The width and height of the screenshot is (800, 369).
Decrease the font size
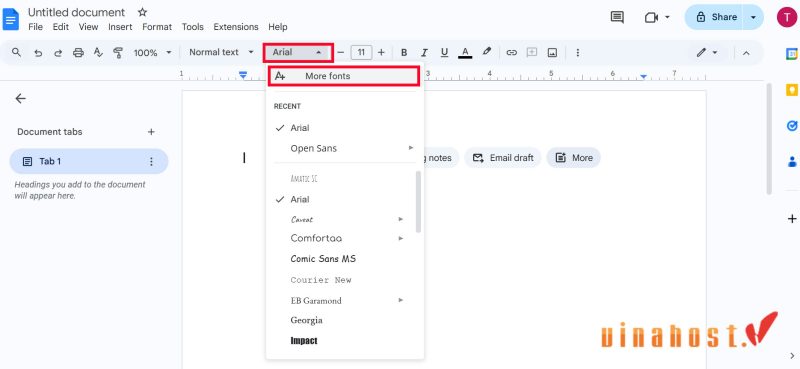tap(341, 53)
